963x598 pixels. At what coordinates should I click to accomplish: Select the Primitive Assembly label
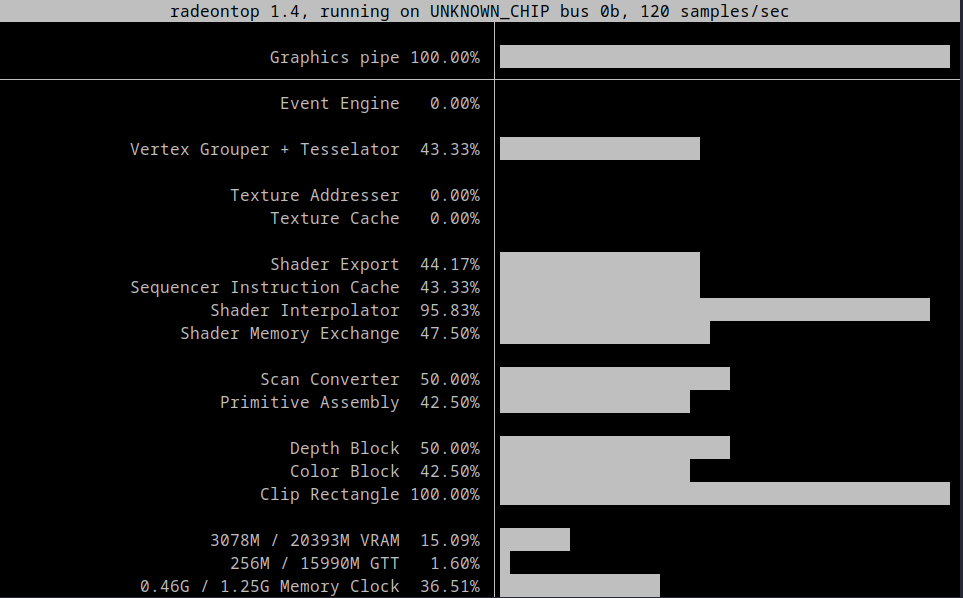pyautogui.click(x=309, y=402)
